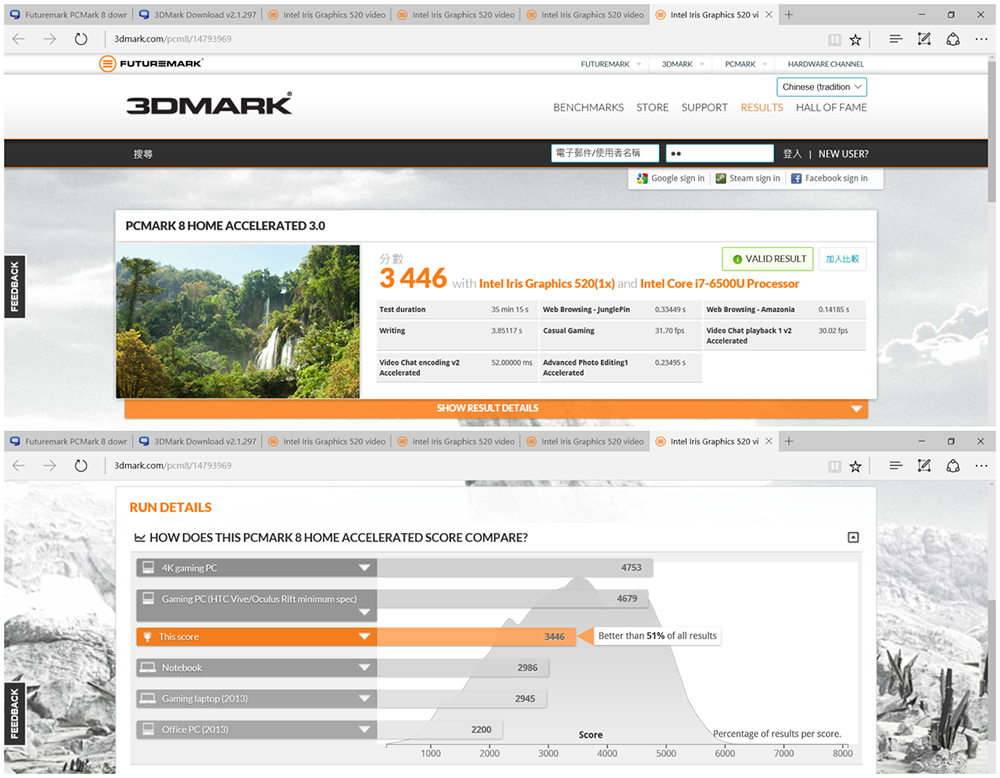Image resolution: width=1000 pixels, height=778 pixels.
Task: Expand the SHOW RESULT DETAILS bar
Action: tap(496, 408)
